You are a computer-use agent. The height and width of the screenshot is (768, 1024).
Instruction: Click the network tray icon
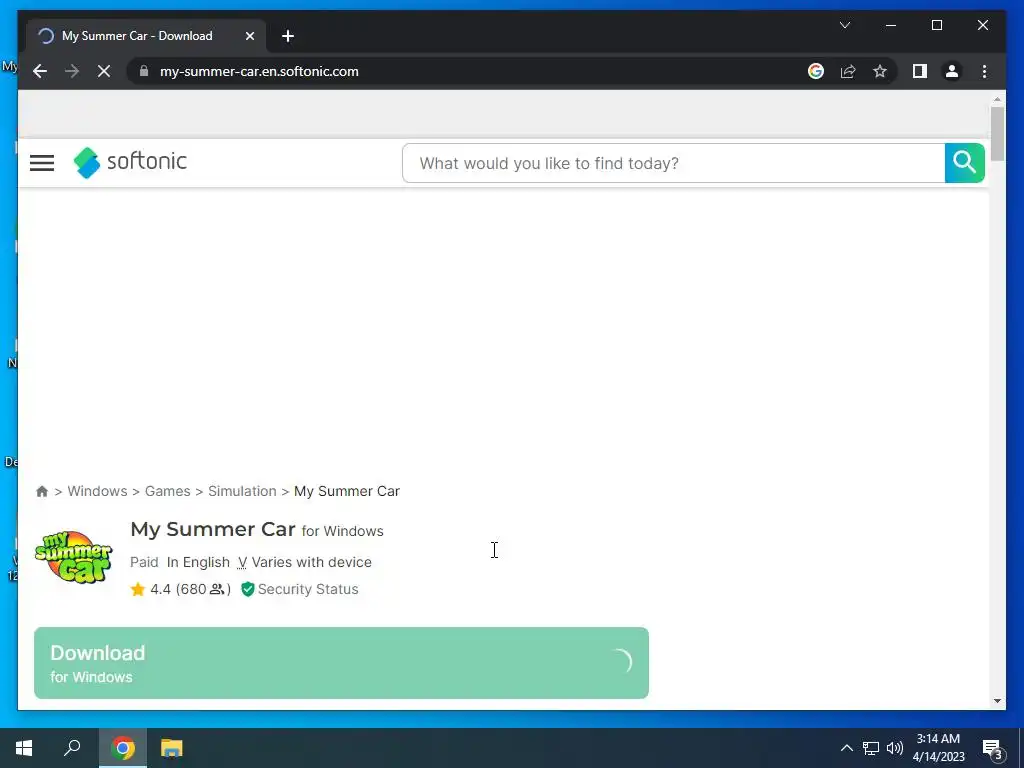point(871,748)
